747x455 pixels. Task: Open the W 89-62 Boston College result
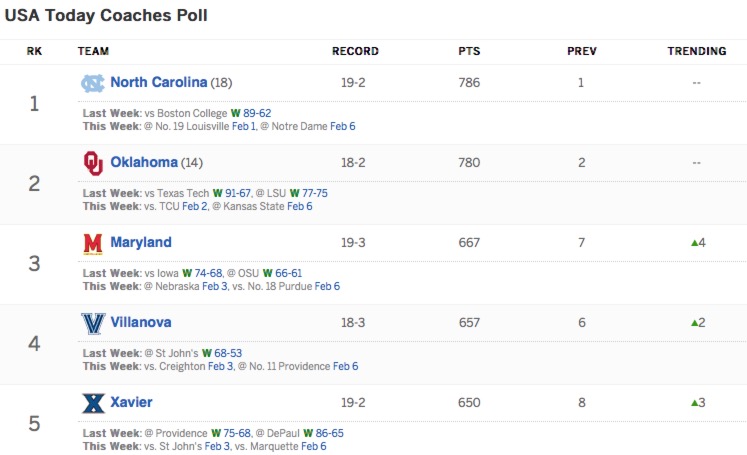[x=251, y=113]
